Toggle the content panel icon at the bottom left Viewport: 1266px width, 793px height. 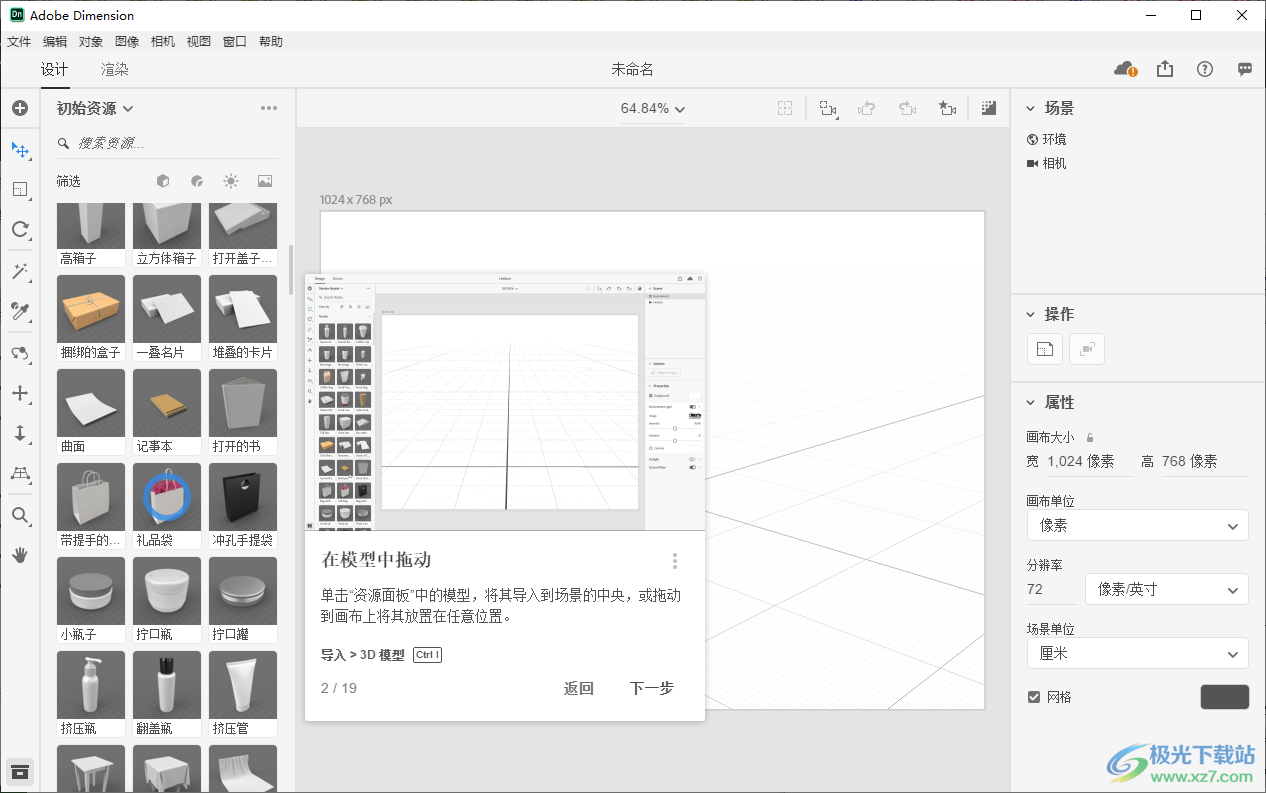20,772
